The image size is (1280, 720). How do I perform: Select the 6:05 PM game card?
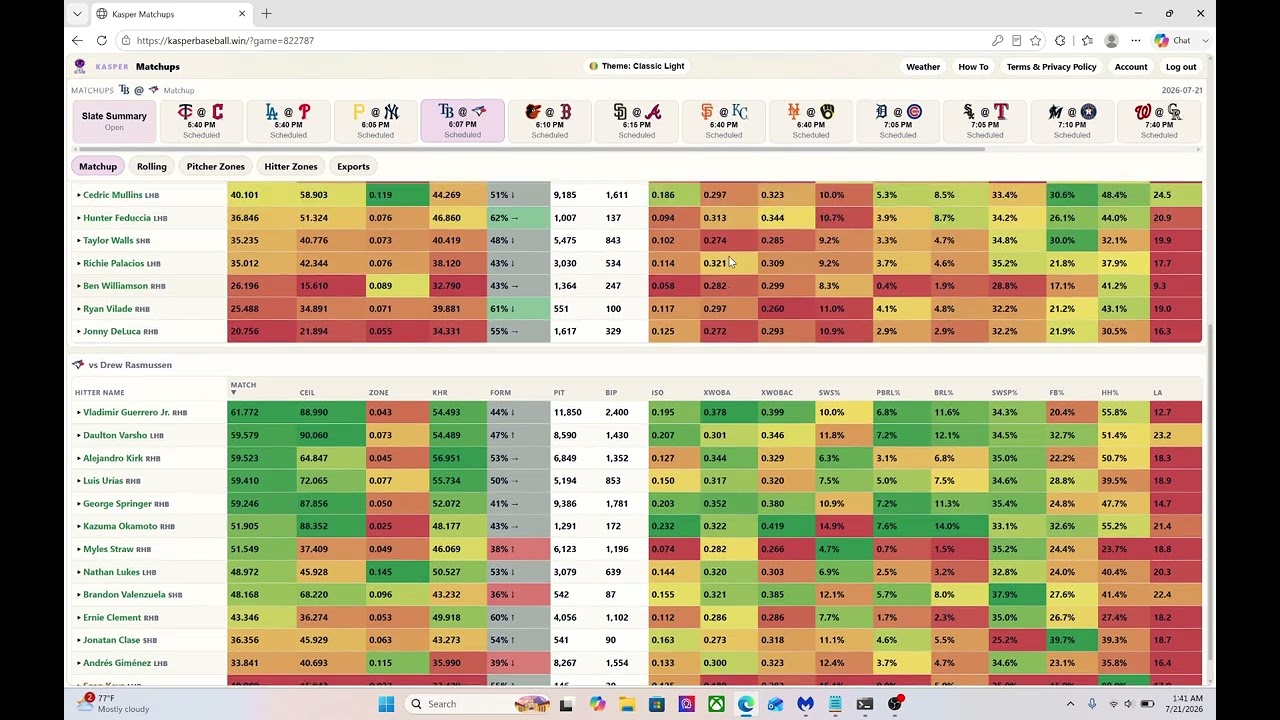pyautogui.click(x=375, y=121)
